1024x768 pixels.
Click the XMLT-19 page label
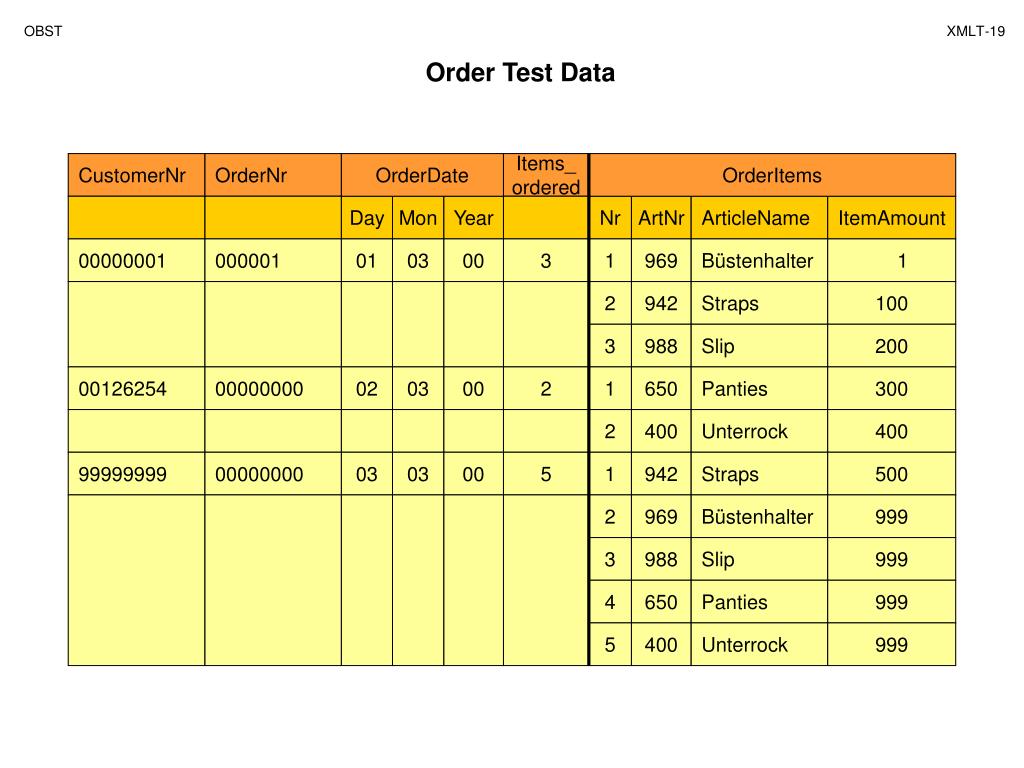(x=976, y=31)
